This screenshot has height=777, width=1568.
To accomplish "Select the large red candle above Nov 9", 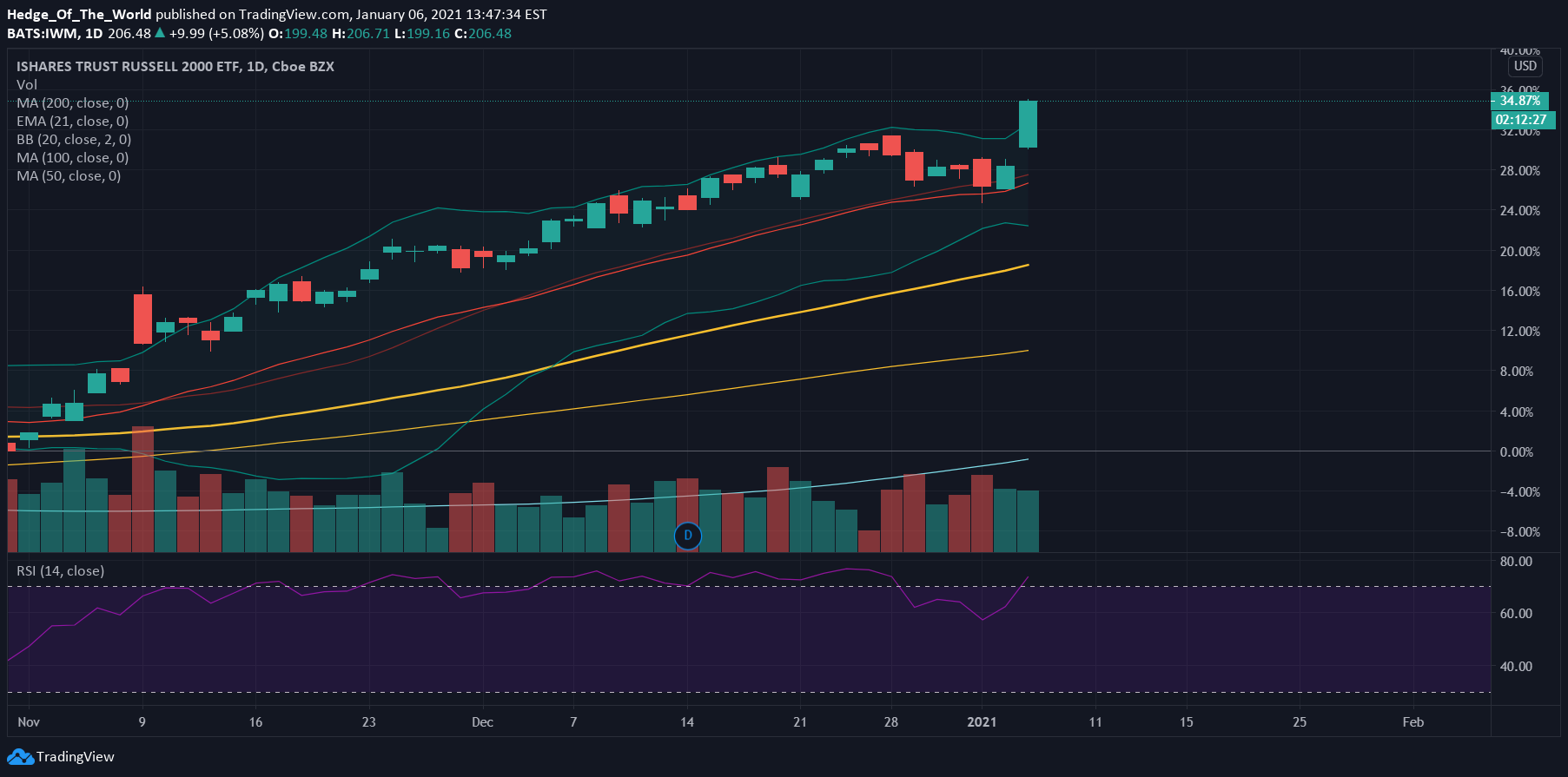I will click(142, 318).
